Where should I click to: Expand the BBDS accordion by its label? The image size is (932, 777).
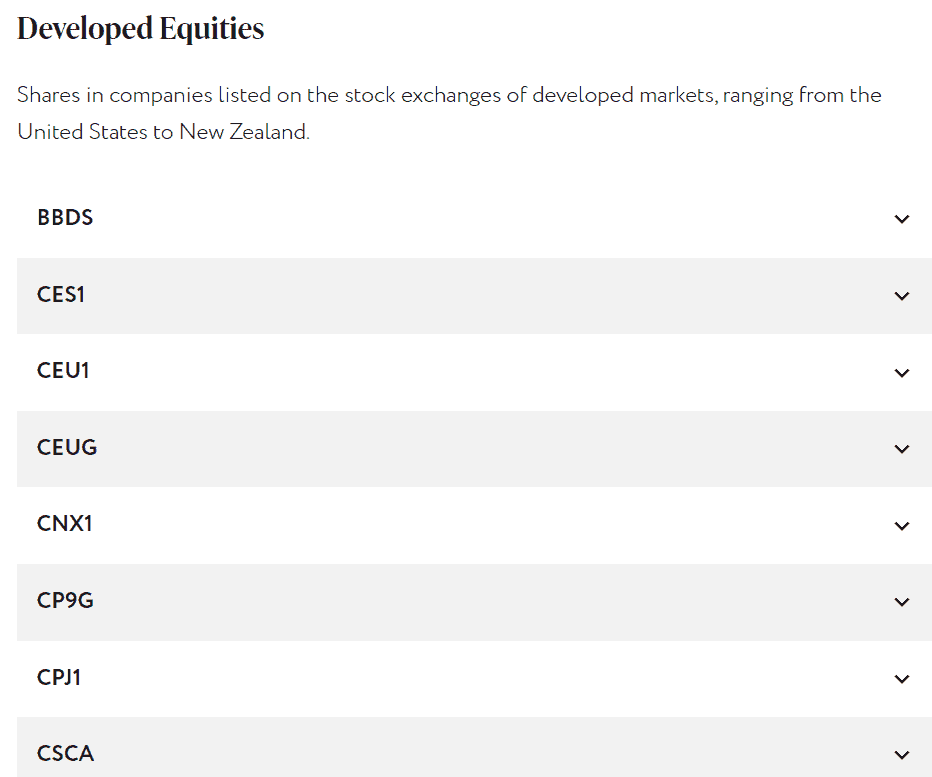pyautogui.click(x=65, y=218)
